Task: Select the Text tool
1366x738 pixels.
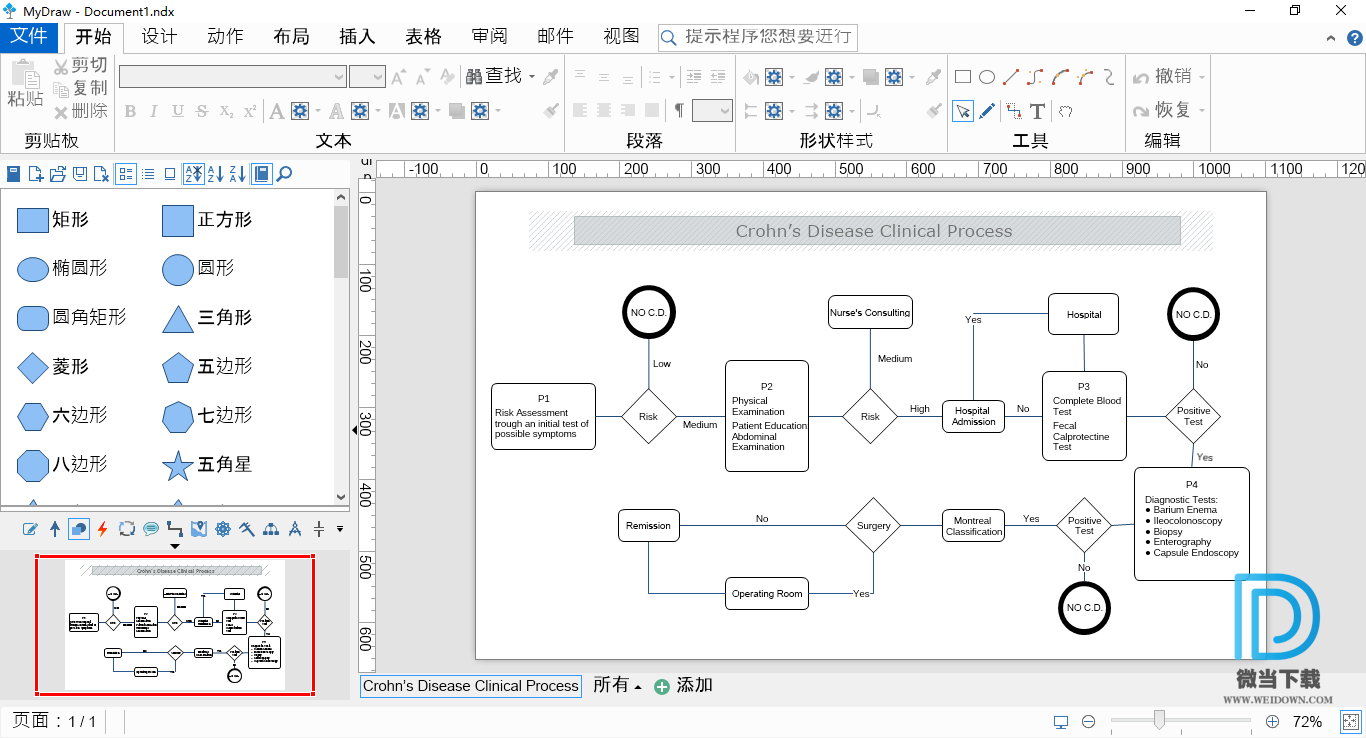Action: coord(1038,111)
